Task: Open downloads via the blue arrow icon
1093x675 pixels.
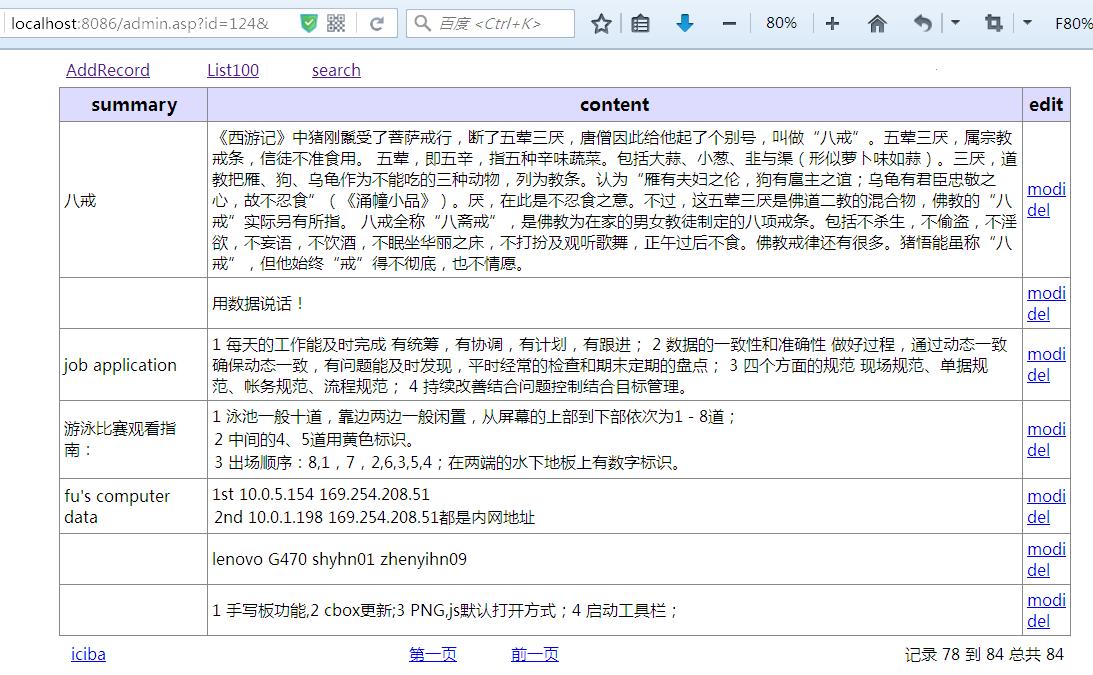Action: coord(685,23)
